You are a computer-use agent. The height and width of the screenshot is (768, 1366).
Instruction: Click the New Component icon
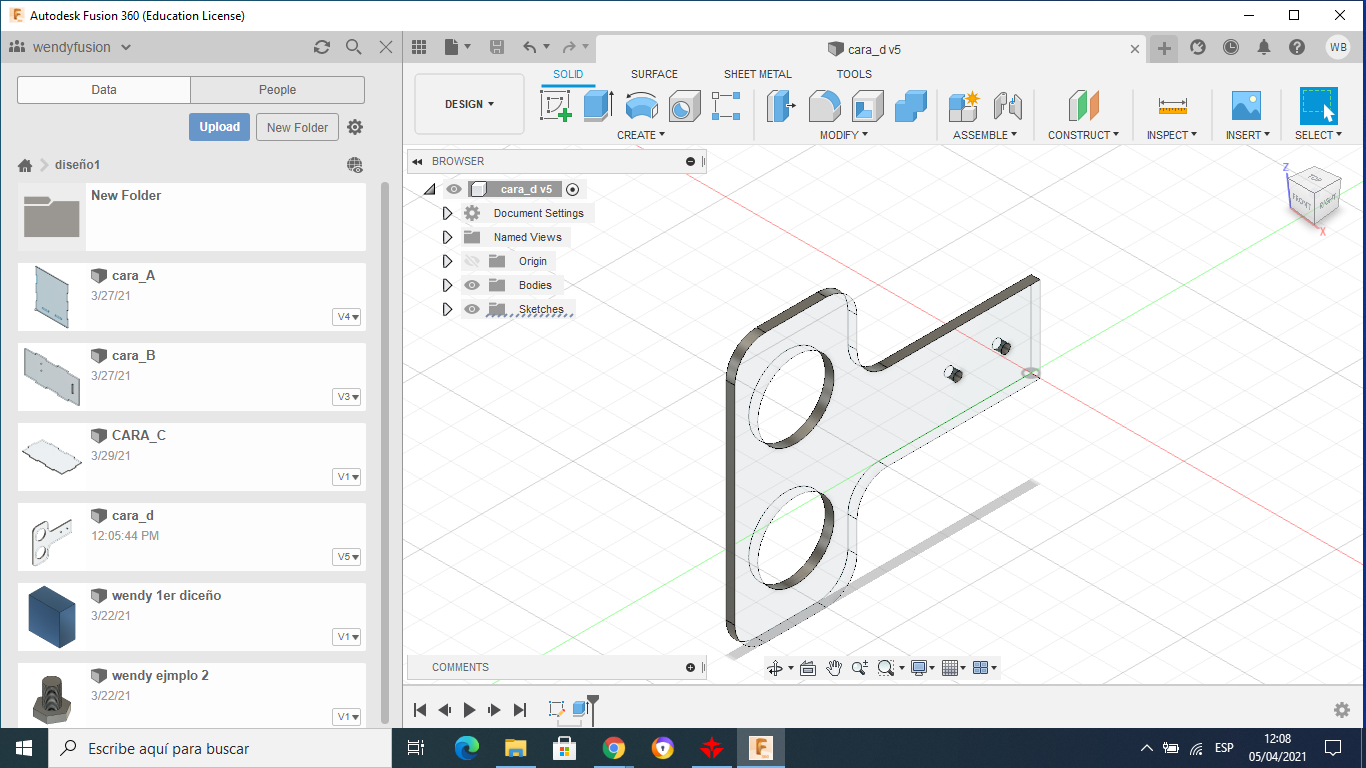[x=964, y=105]
